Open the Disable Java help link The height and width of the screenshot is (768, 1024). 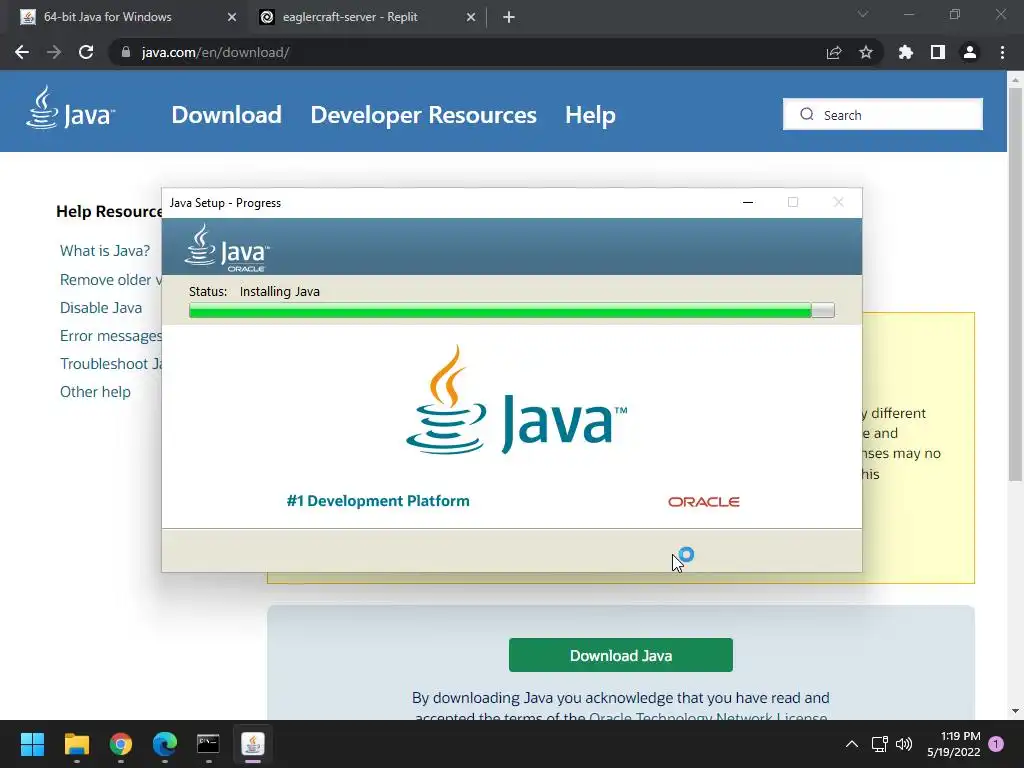pyautogui.click(x=101, y=308)
